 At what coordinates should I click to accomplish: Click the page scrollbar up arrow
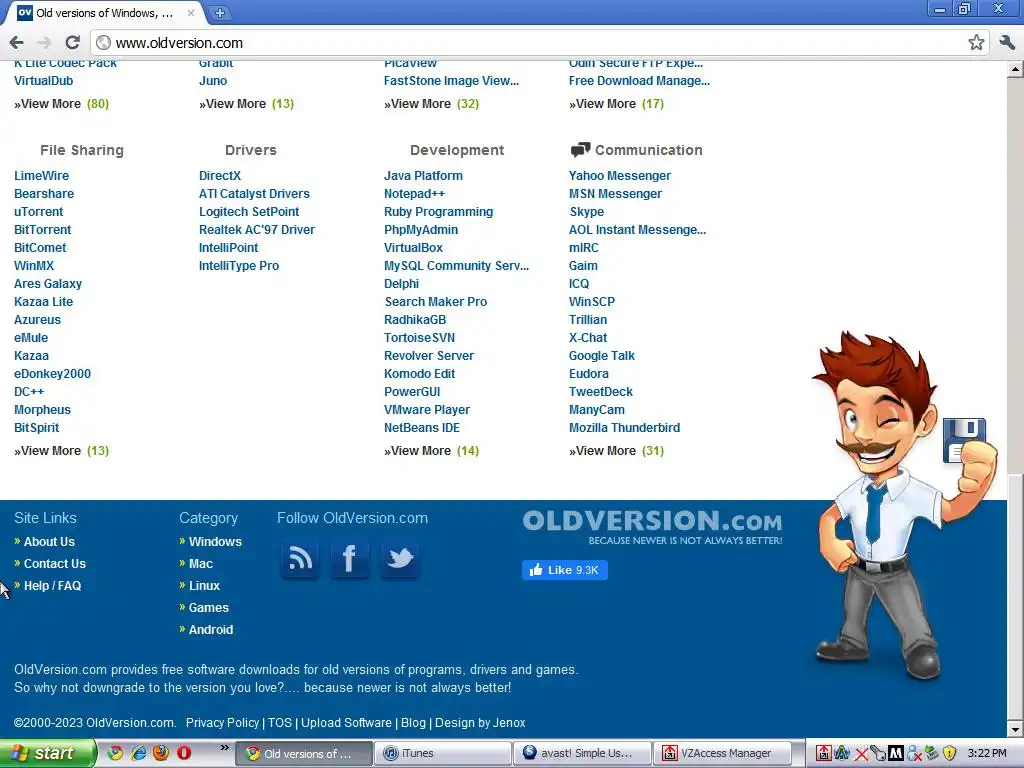point(1015,68)
